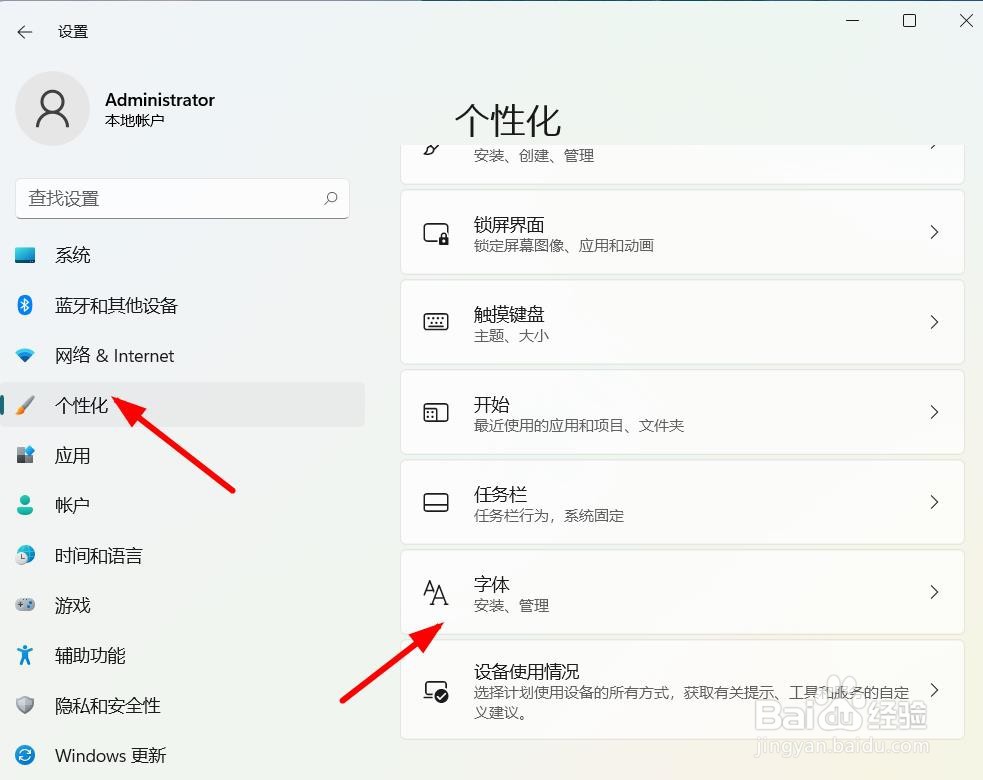Maximize the 设置 window
Image resolution: width=983 pixels, height=780 pixels.
909,21
